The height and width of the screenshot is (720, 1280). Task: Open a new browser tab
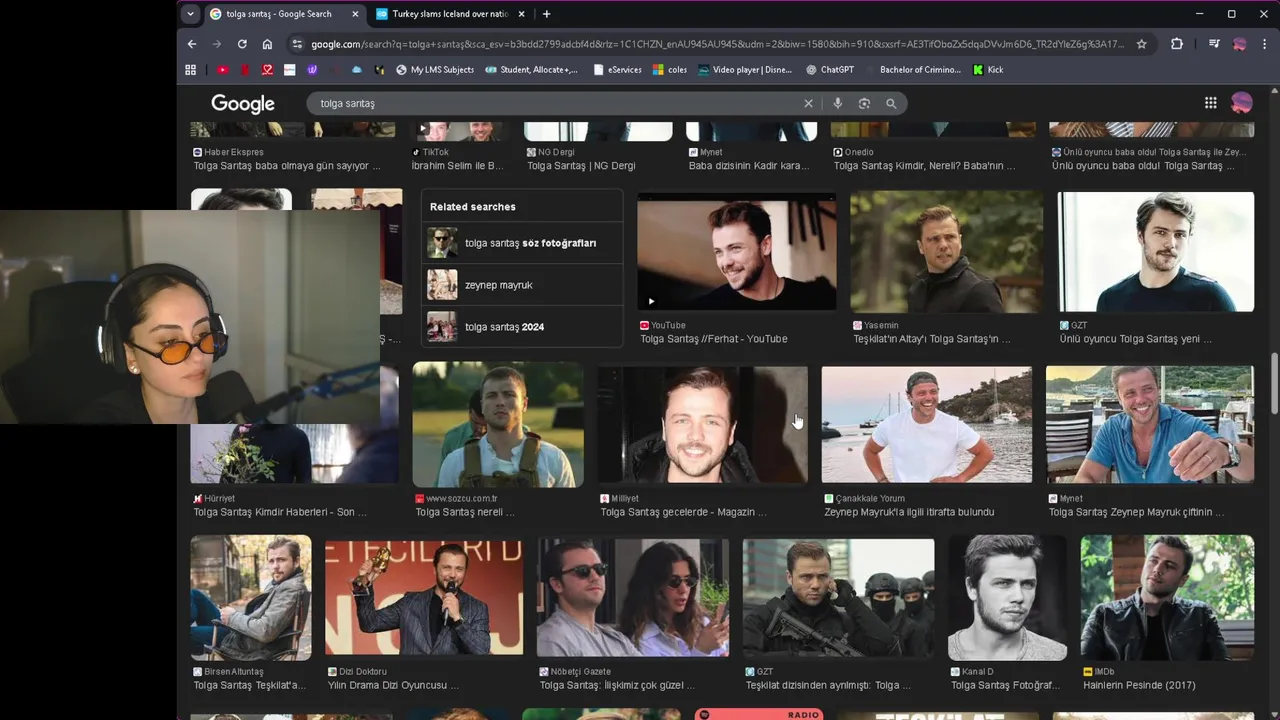click(546, 14)
